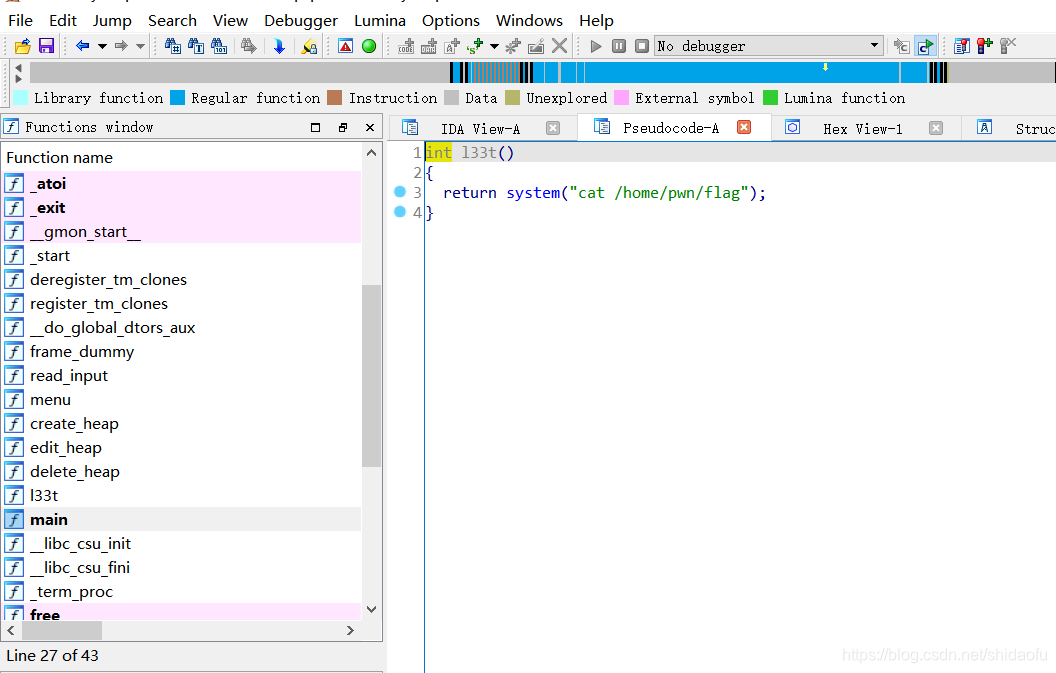This screenshot has height=673, width=1056.
Task: Click the Regular function color swatch
Action: [177, 98]
